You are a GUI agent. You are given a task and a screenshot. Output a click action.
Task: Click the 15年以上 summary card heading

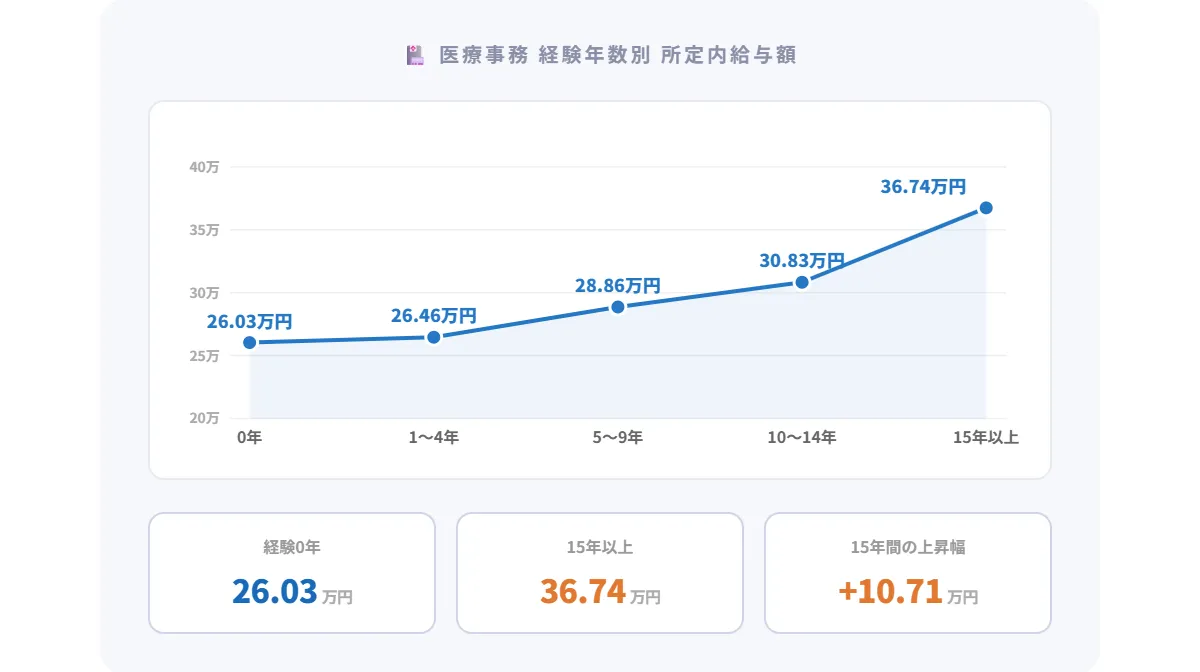pyautogui.click(x=600, y=548)
